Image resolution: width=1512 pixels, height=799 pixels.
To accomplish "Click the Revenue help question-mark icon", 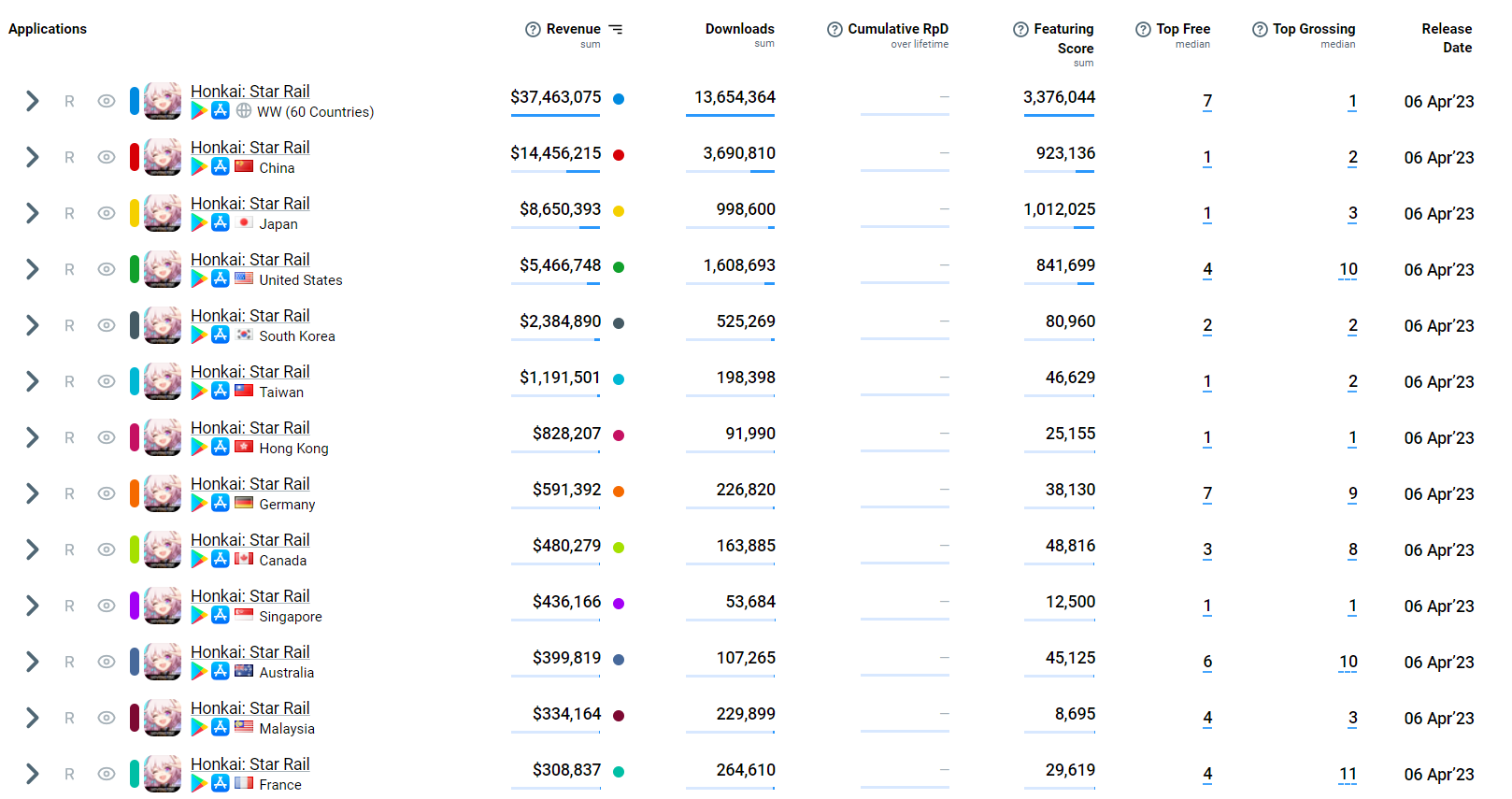I will tap(533, 29).
